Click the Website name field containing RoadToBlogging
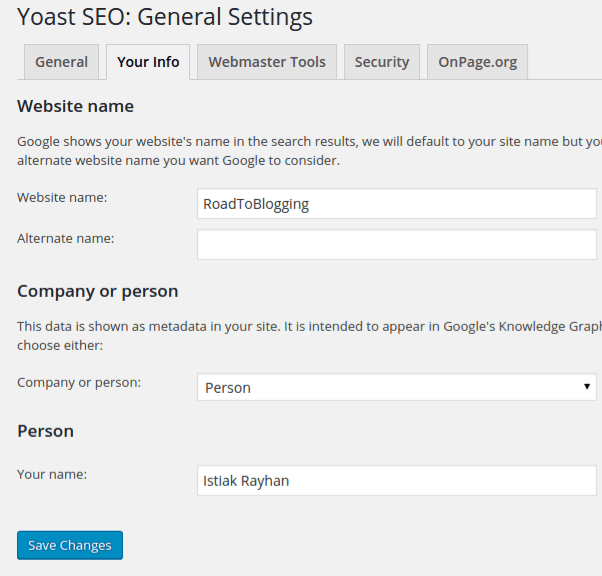 (398, 204)
